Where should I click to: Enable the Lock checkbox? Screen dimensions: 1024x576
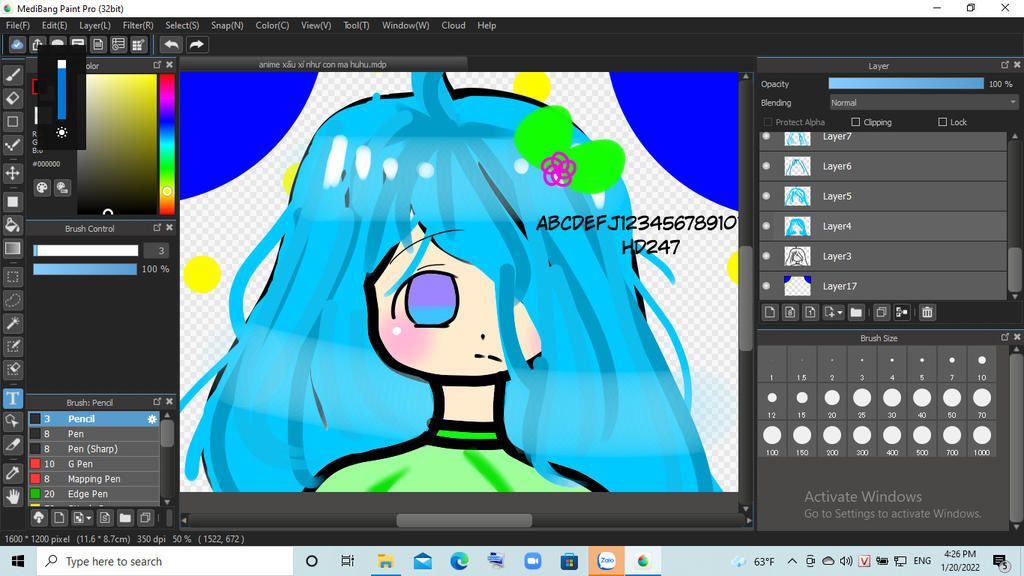point(942,122)
